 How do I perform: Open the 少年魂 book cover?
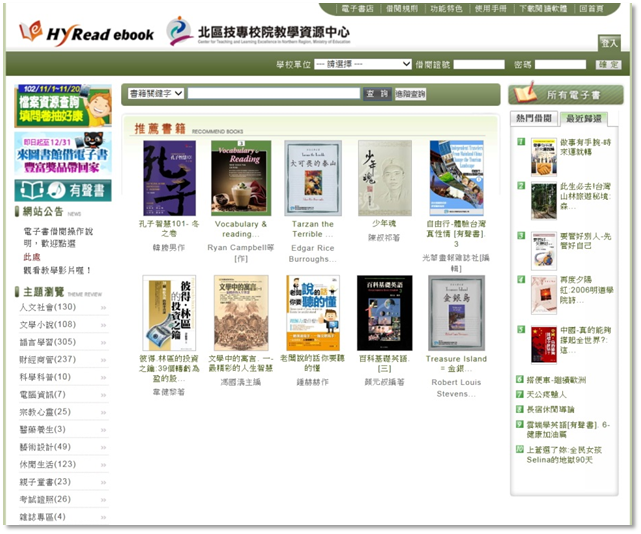[385, 178]
